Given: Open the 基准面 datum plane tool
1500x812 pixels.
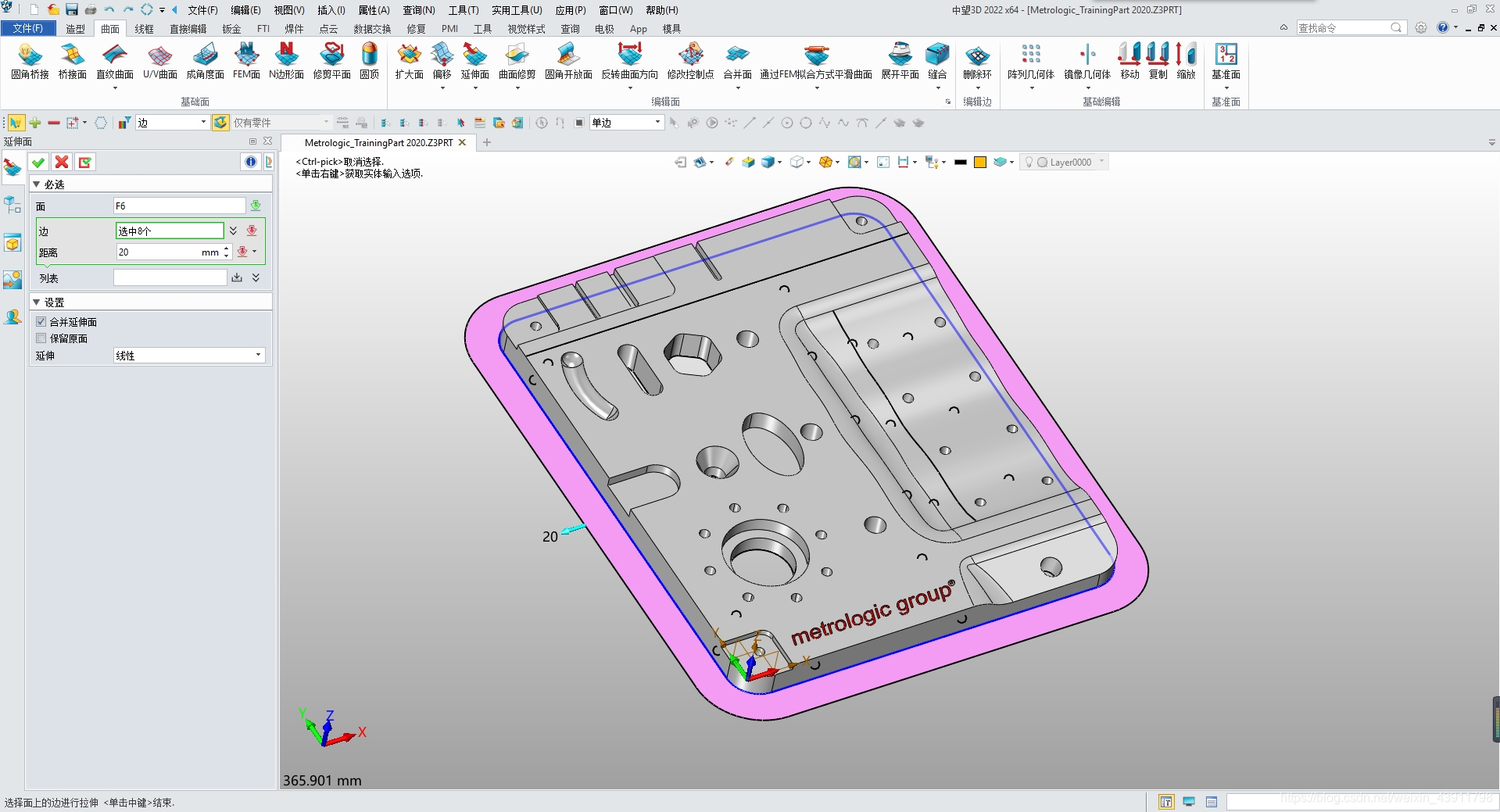Looking at the screenshot, I should [x=1226, y=61].
